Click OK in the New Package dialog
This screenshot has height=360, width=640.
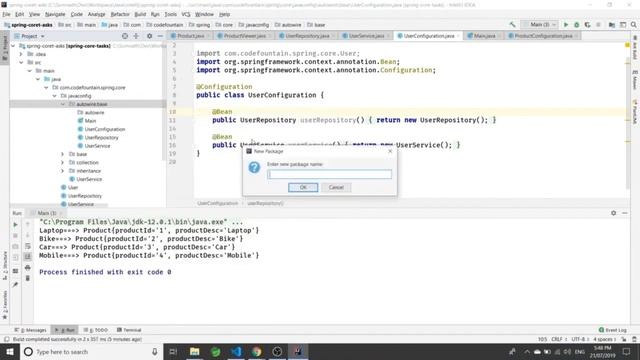tap(303, 187)
